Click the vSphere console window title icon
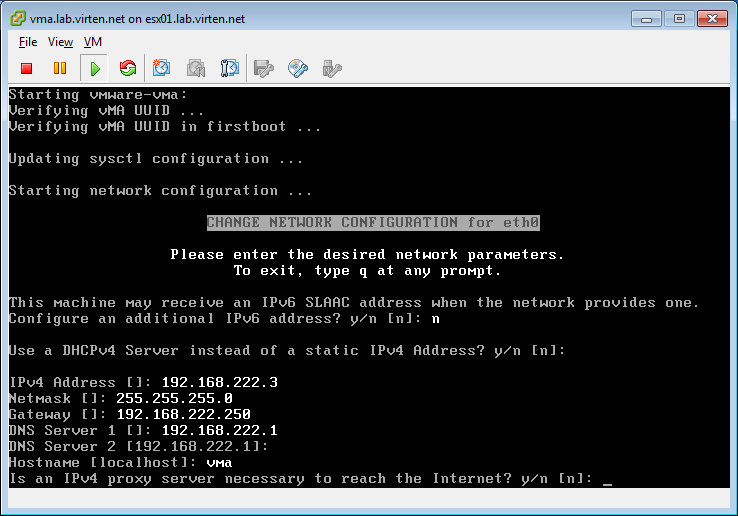 point(18,18)
